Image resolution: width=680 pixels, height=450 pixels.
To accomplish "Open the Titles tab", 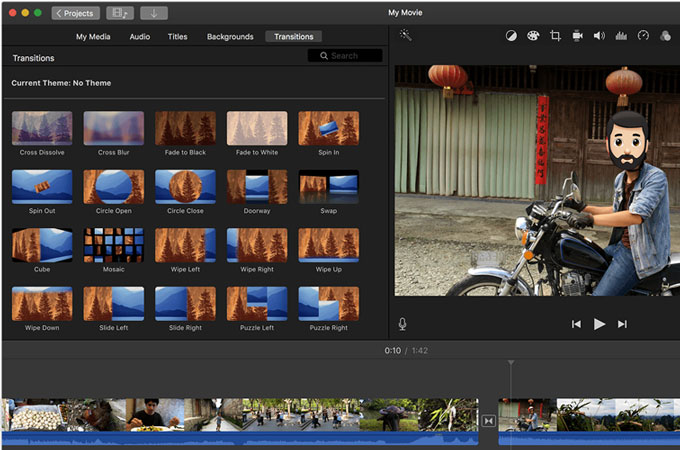I will click(x=178, y=37).
